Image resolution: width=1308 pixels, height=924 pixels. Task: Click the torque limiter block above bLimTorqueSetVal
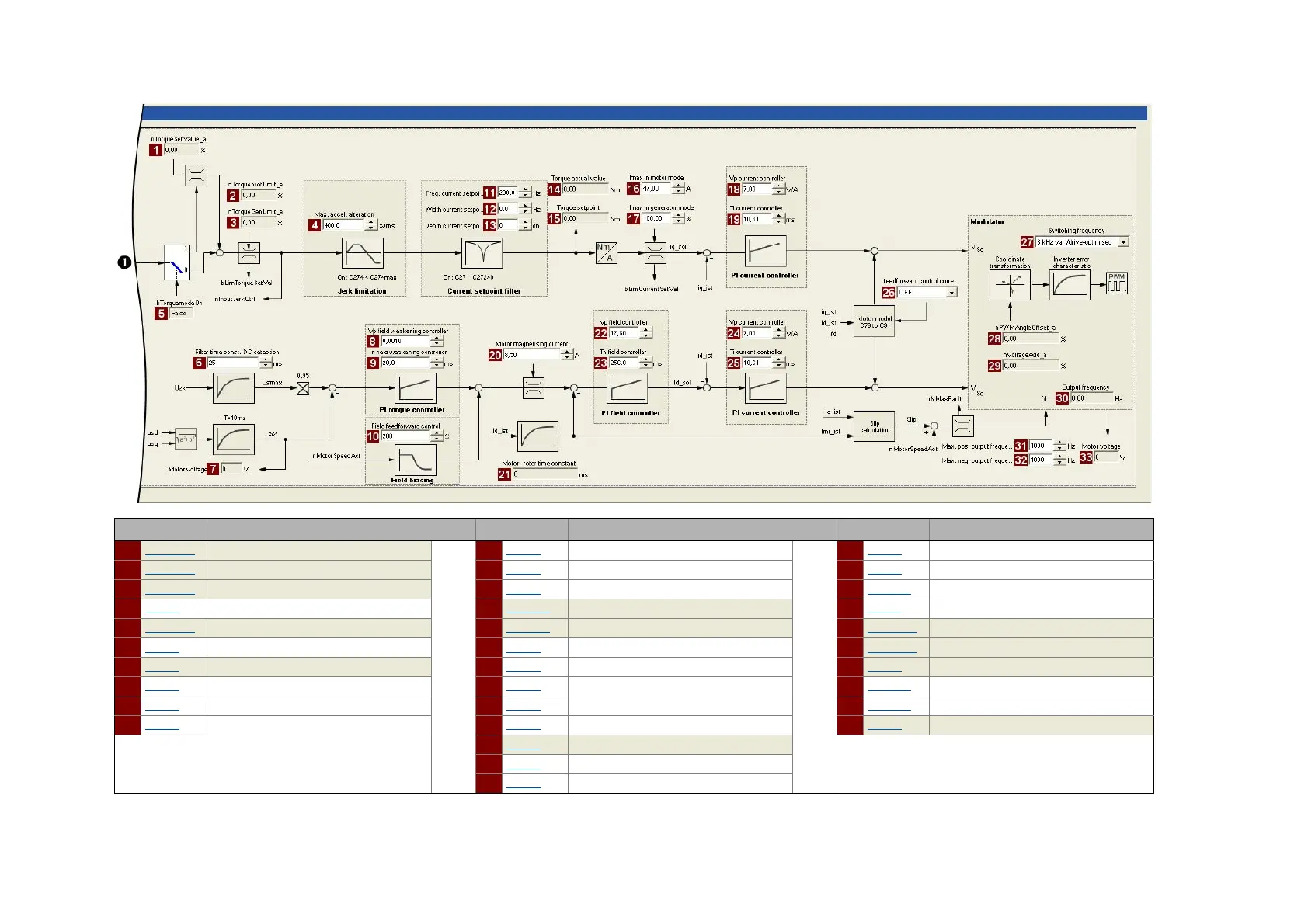(249, 253)
